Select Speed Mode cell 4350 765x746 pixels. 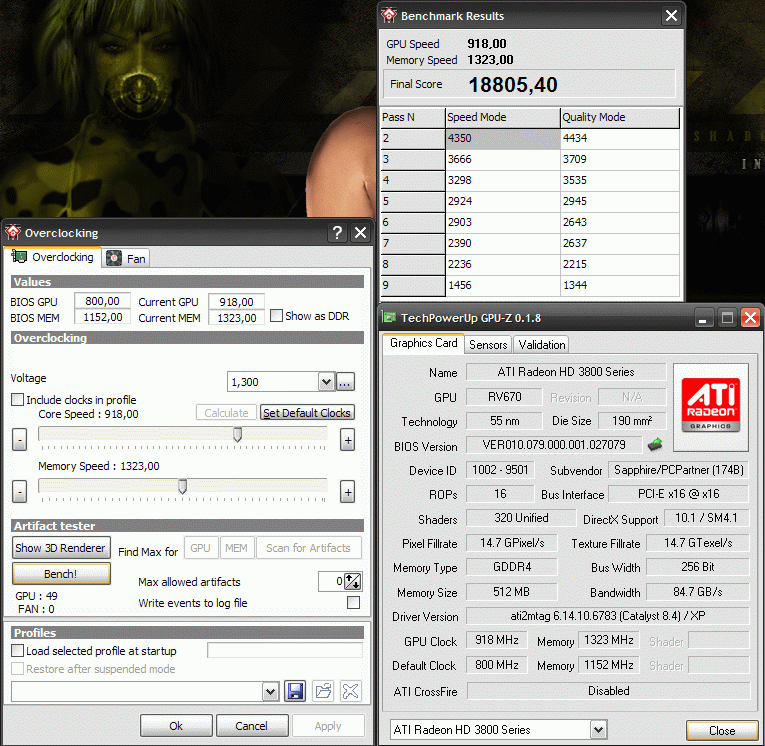click(x=503, y=138)
